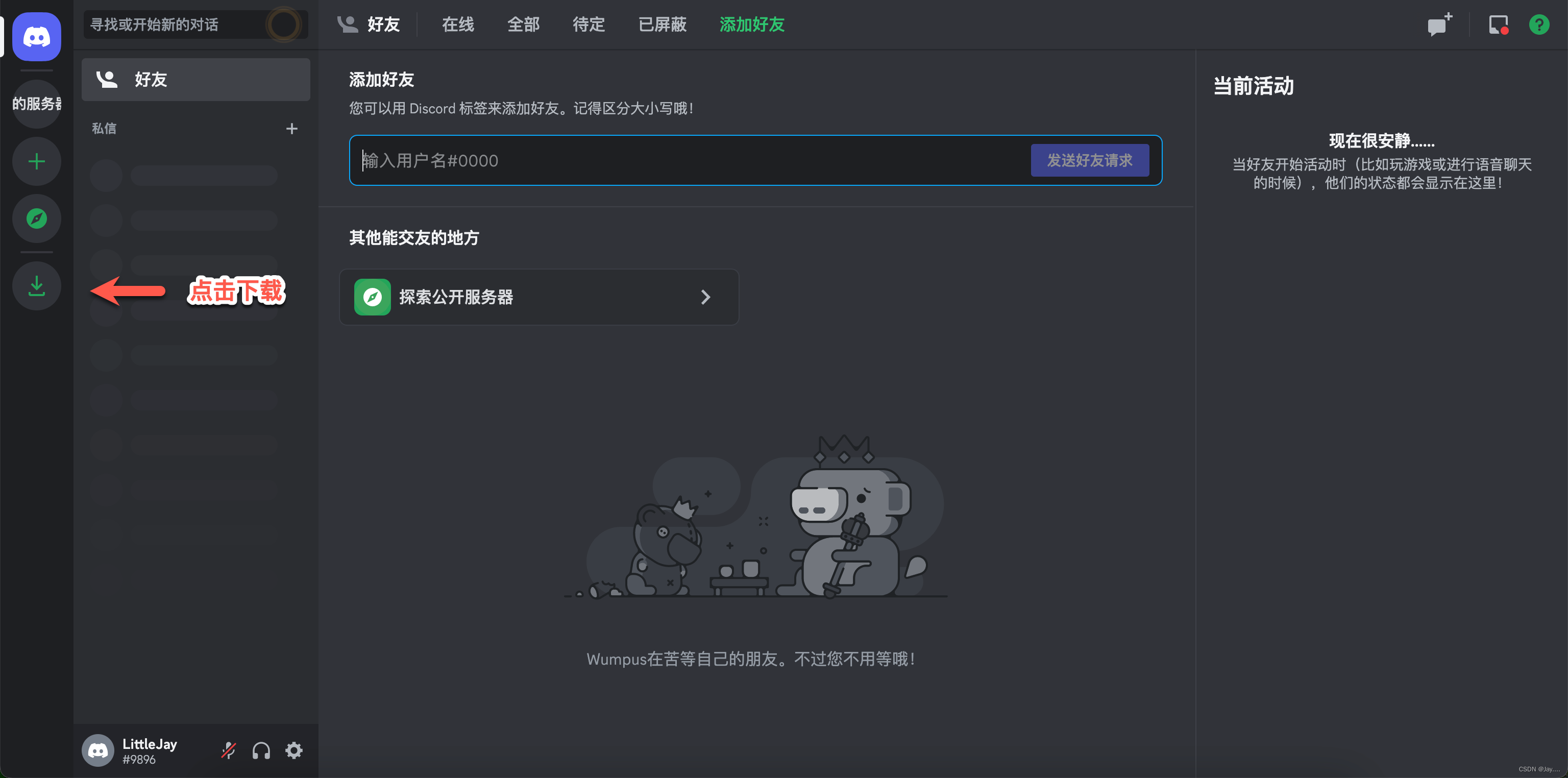Select the 好友 item in the left panel
1568x778 pixels.
[x=196, y=80]
